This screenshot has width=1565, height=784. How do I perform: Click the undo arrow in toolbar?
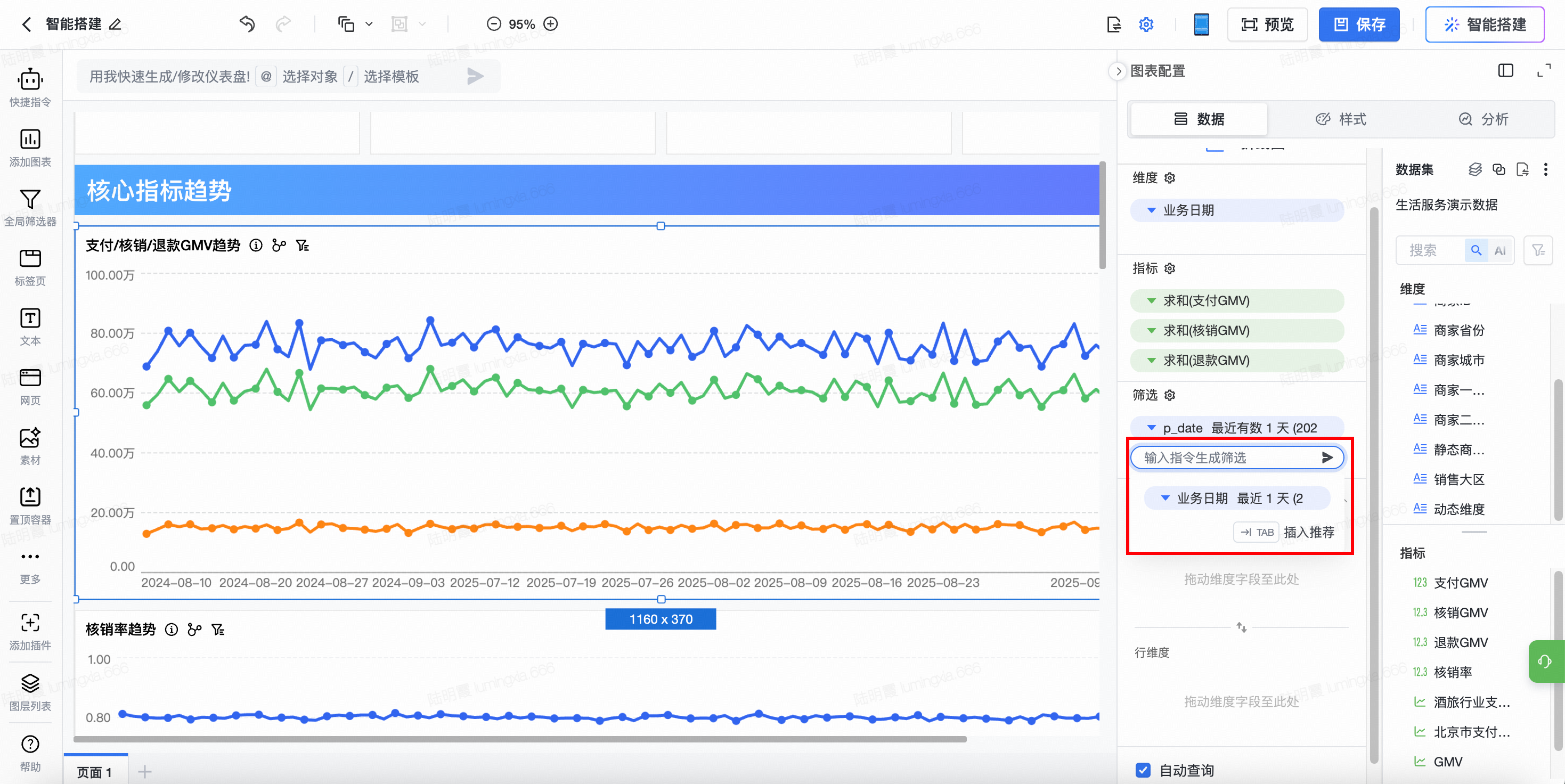pos(247,24)
